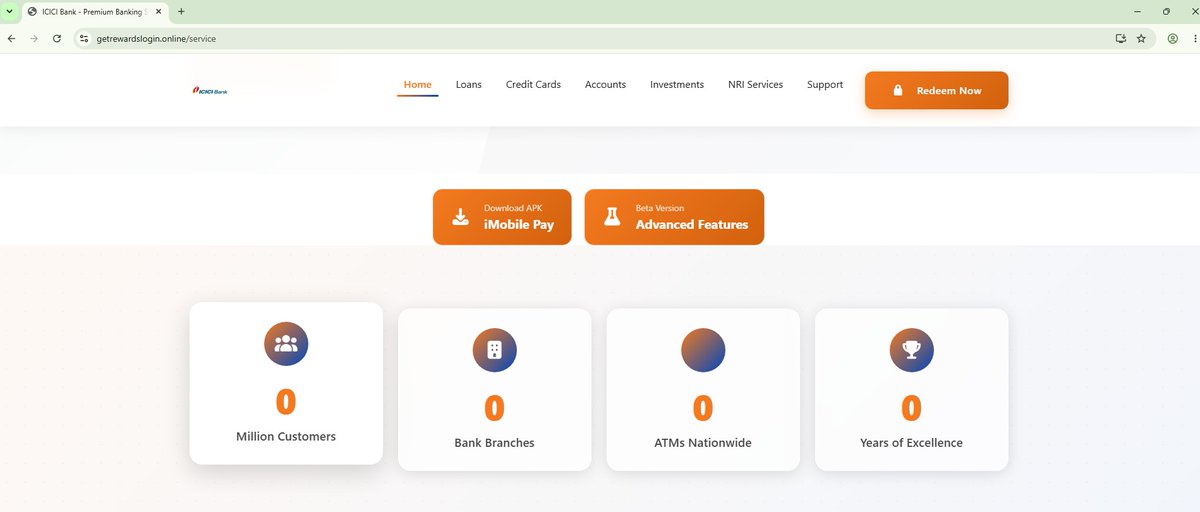The height and width of the screenshot is (512, 1200).
Task: Open the browser profile icon
Action: 1173,38
